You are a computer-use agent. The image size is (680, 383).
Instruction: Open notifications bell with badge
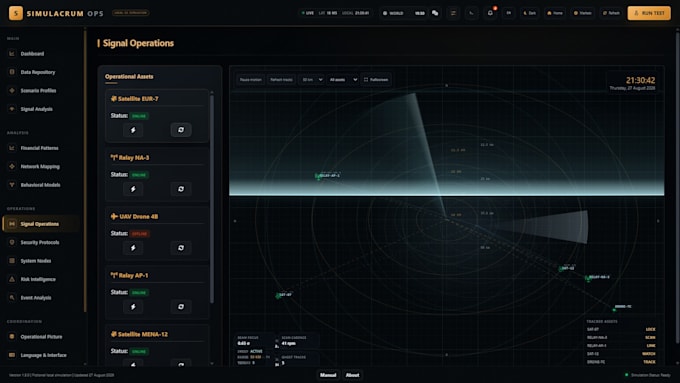tap(490, 13)
